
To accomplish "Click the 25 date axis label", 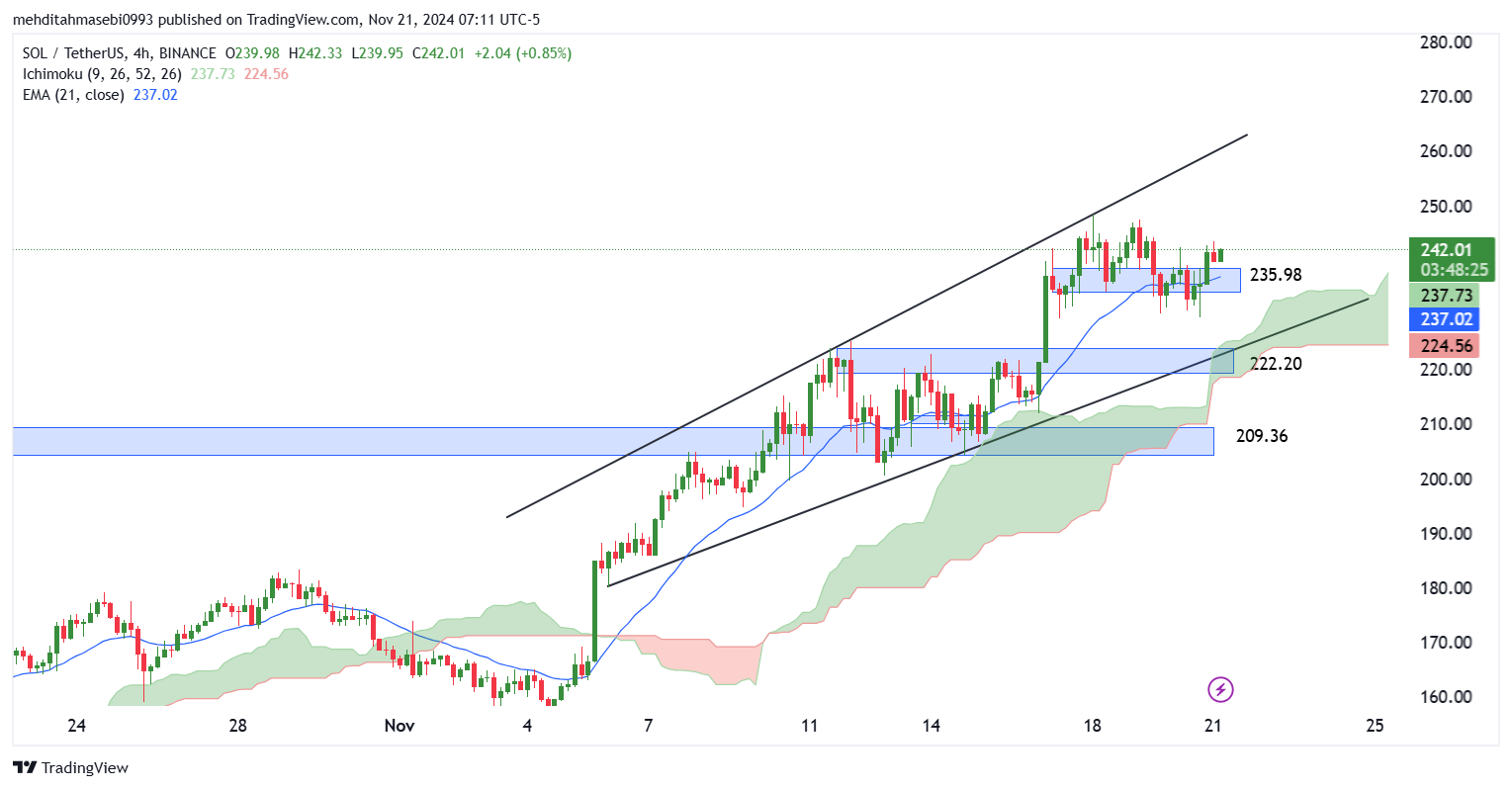I will point(1375,726).
